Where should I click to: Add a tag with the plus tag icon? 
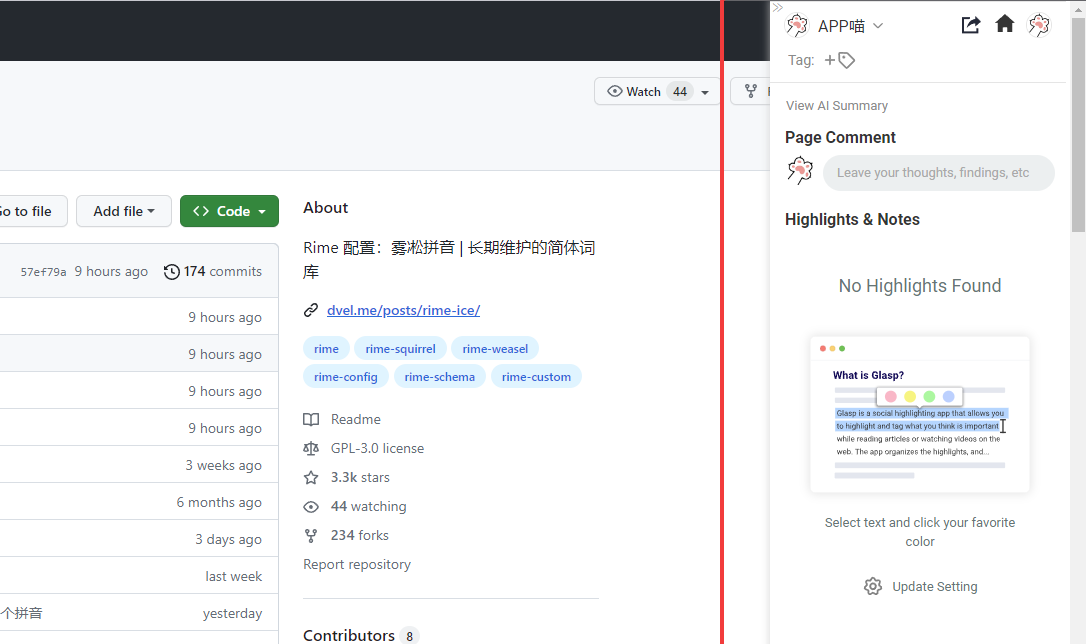pos(840,60)
